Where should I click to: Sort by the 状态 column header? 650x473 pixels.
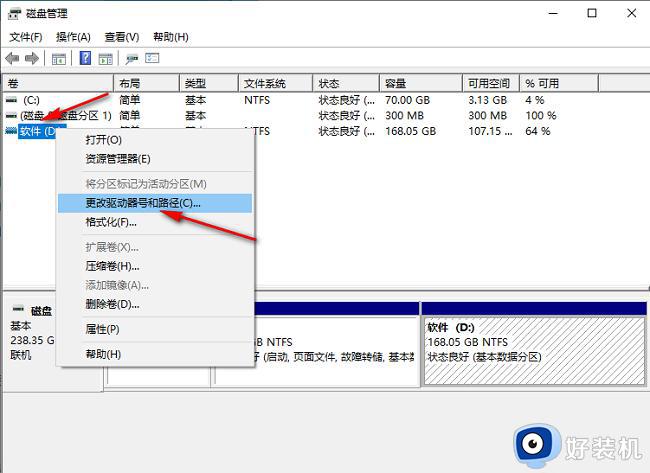pyautogui.click(x=346, y=83)
